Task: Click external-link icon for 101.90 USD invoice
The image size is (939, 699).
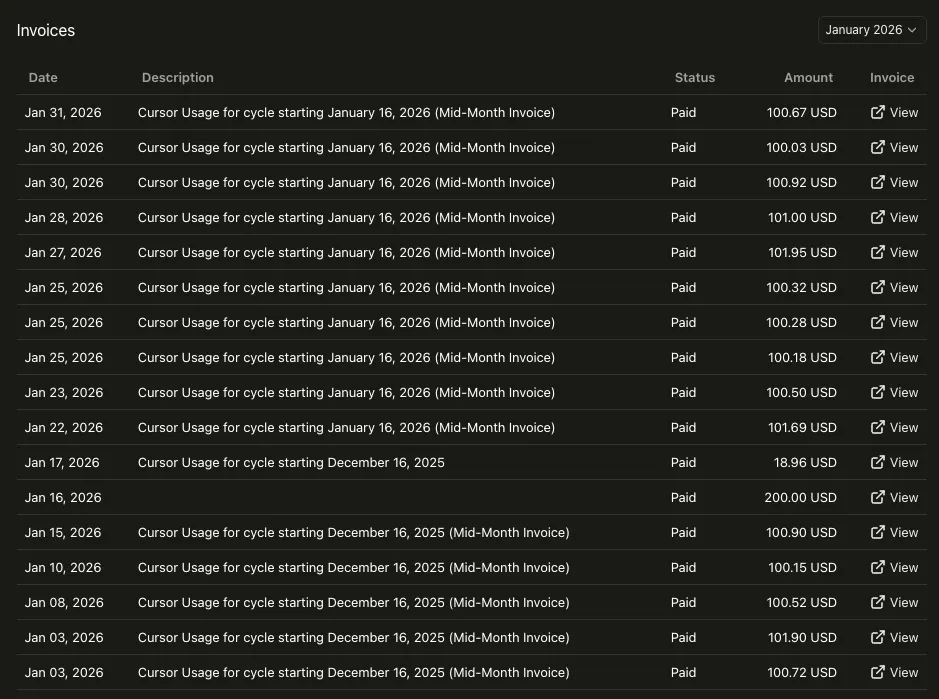Action: pos(877,637)
